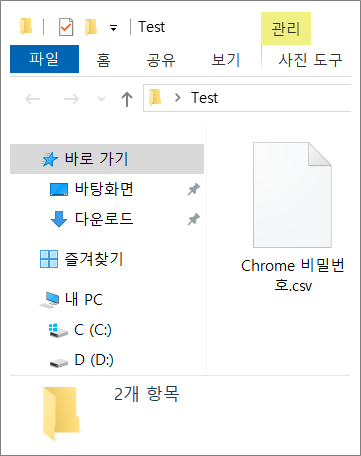Screen dimensions: 361x456
Task: Click the Chrome 비밀번호.csv file name
Action: pos(293,276)
